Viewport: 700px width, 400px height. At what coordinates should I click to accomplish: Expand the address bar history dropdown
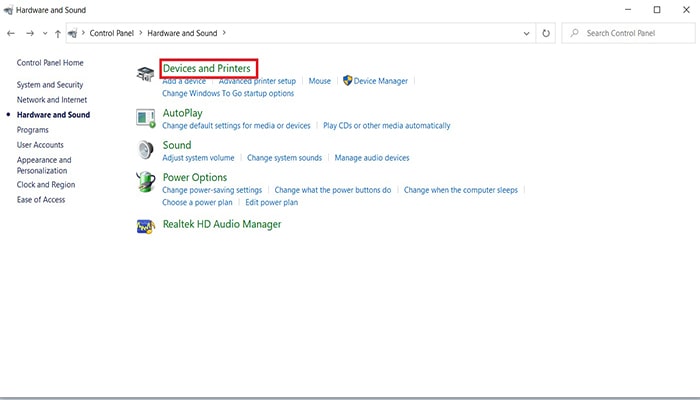(526, 33)
